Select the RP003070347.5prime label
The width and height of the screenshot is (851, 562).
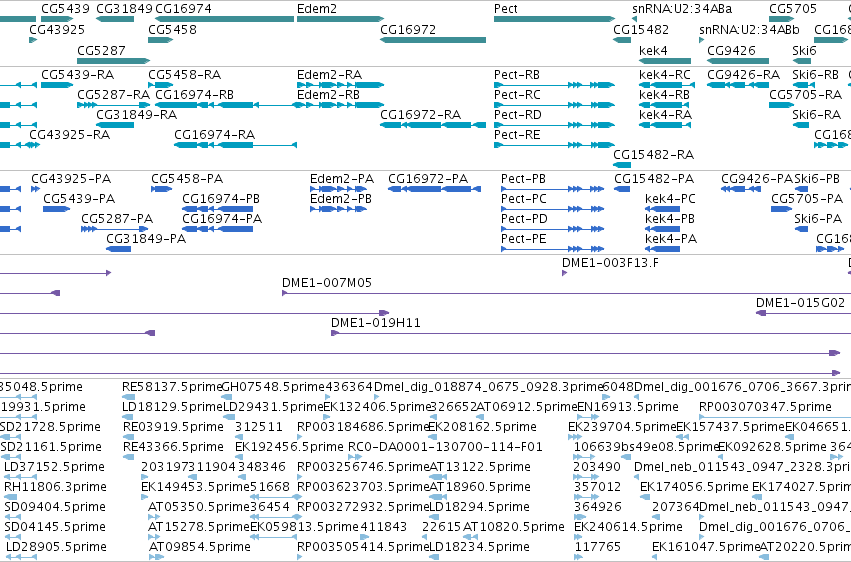click(765, 407)
